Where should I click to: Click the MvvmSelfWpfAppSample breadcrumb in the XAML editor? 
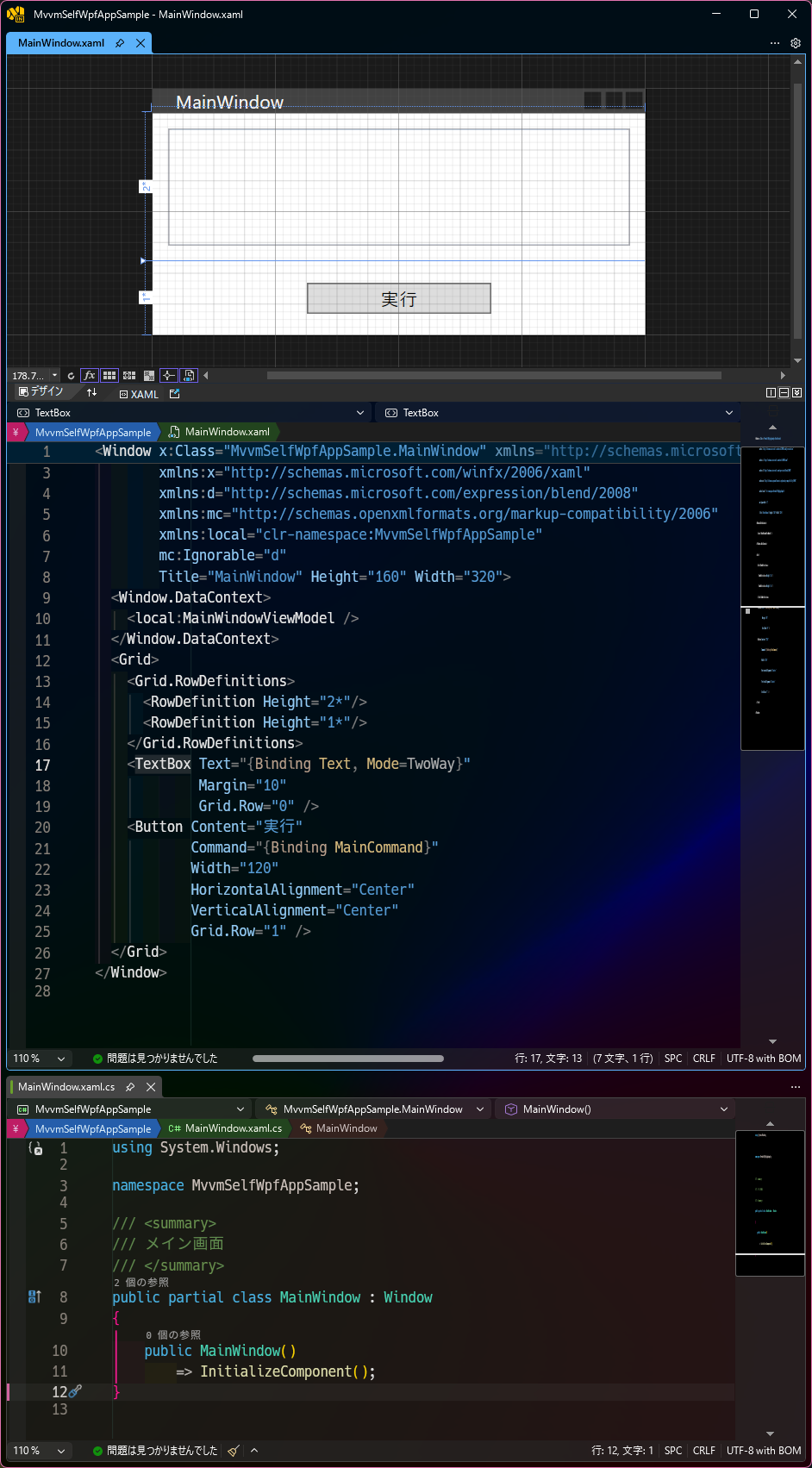click(x=93, y=432)
